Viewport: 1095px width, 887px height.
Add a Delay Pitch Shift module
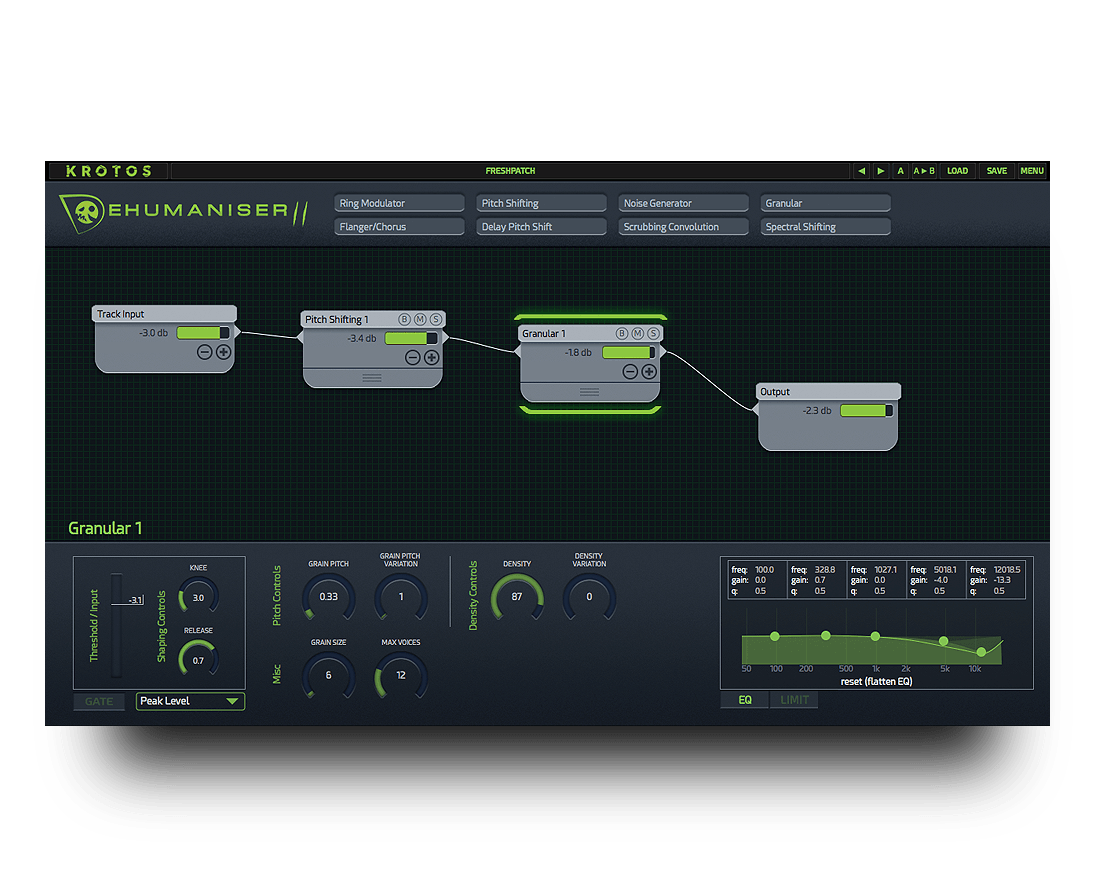[x=541, y=227]
